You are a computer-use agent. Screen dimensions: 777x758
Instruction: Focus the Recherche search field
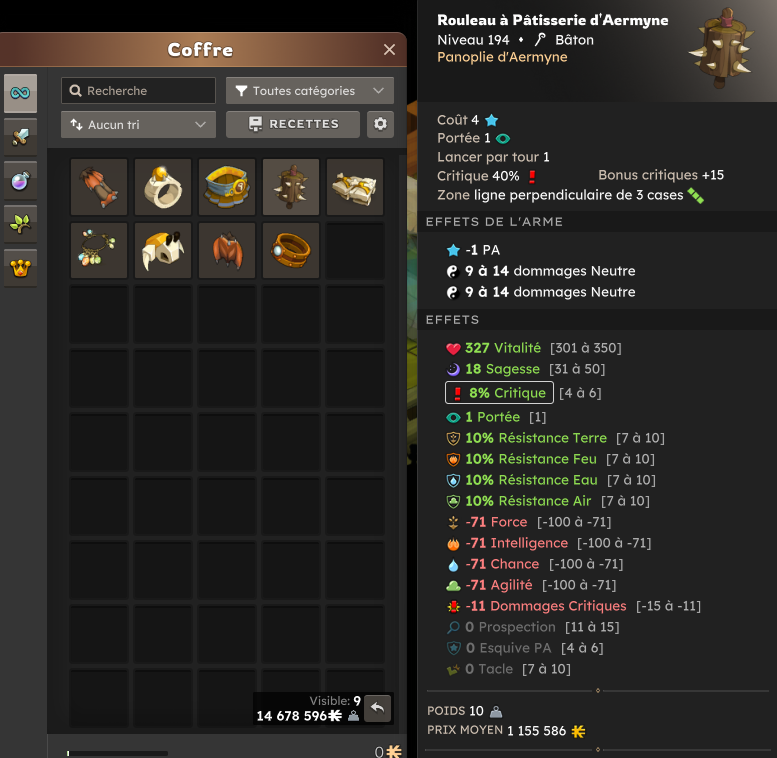click(138, 91)
